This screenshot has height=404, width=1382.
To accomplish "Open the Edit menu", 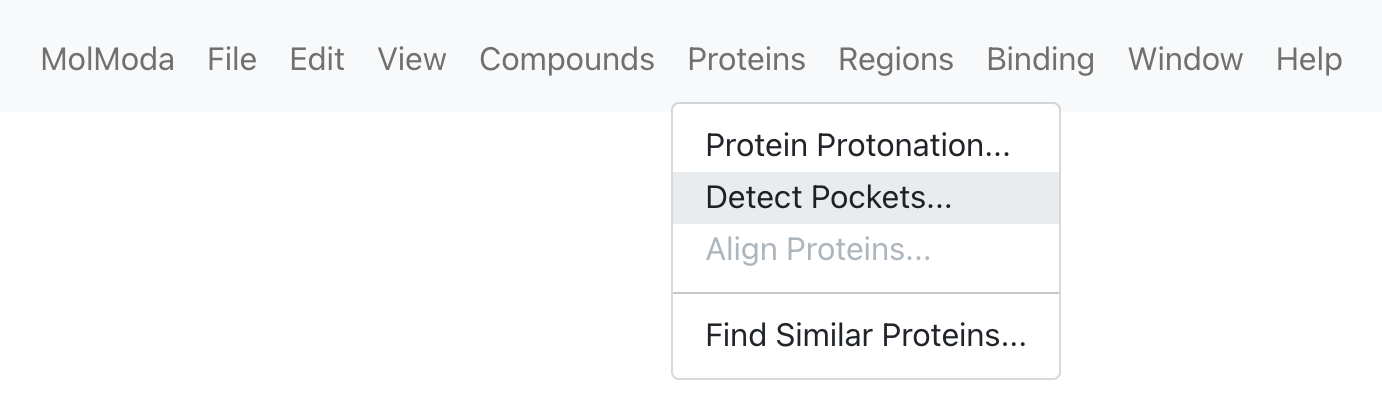I will tap(317, 59).
